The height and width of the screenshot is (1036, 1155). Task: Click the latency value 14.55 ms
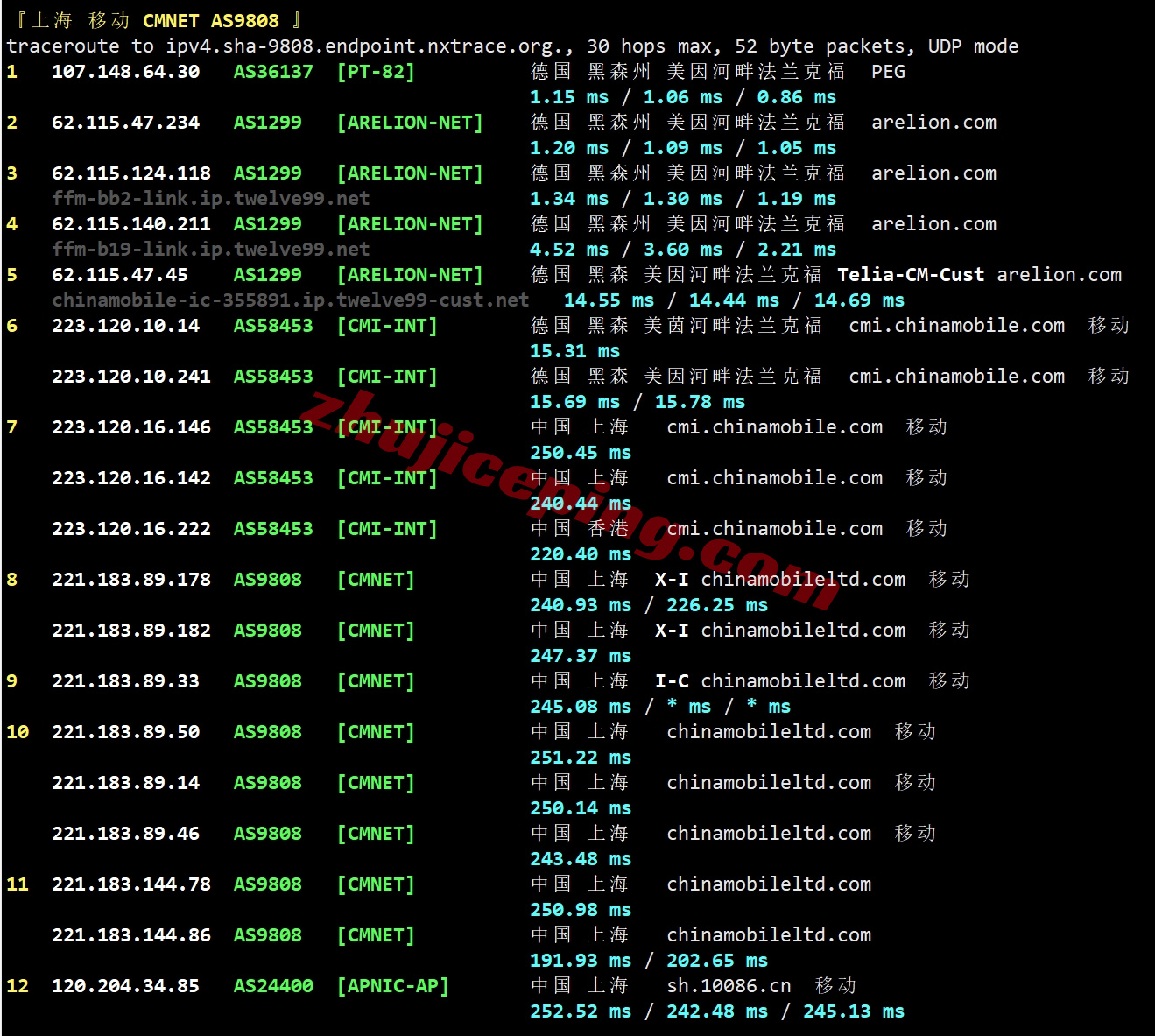[609, 300]
